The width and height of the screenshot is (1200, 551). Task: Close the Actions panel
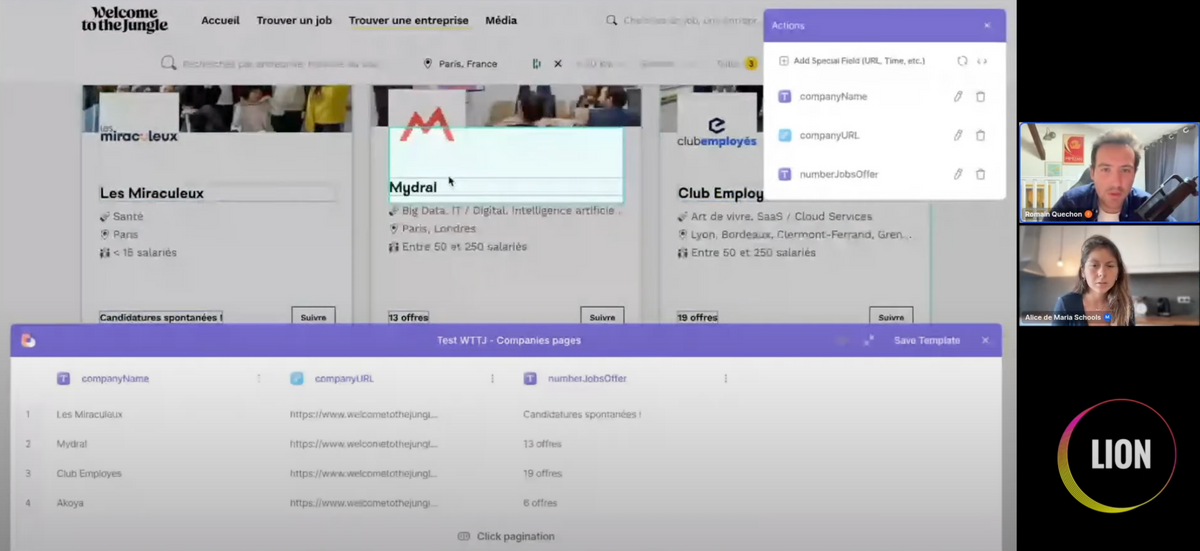(x=987, y=25)
